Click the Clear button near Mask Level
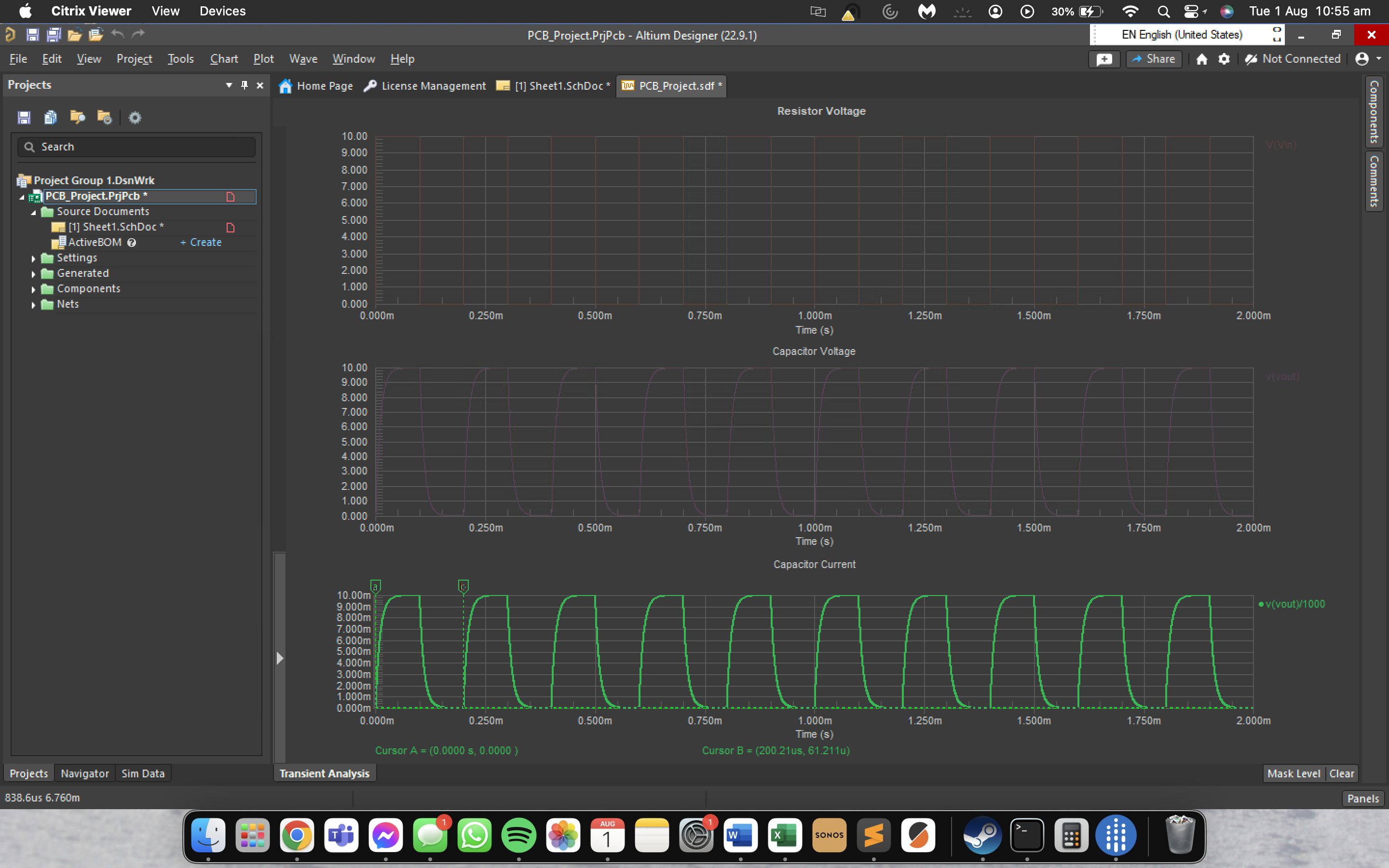The image size is (1389, 868). [1342, 773]
